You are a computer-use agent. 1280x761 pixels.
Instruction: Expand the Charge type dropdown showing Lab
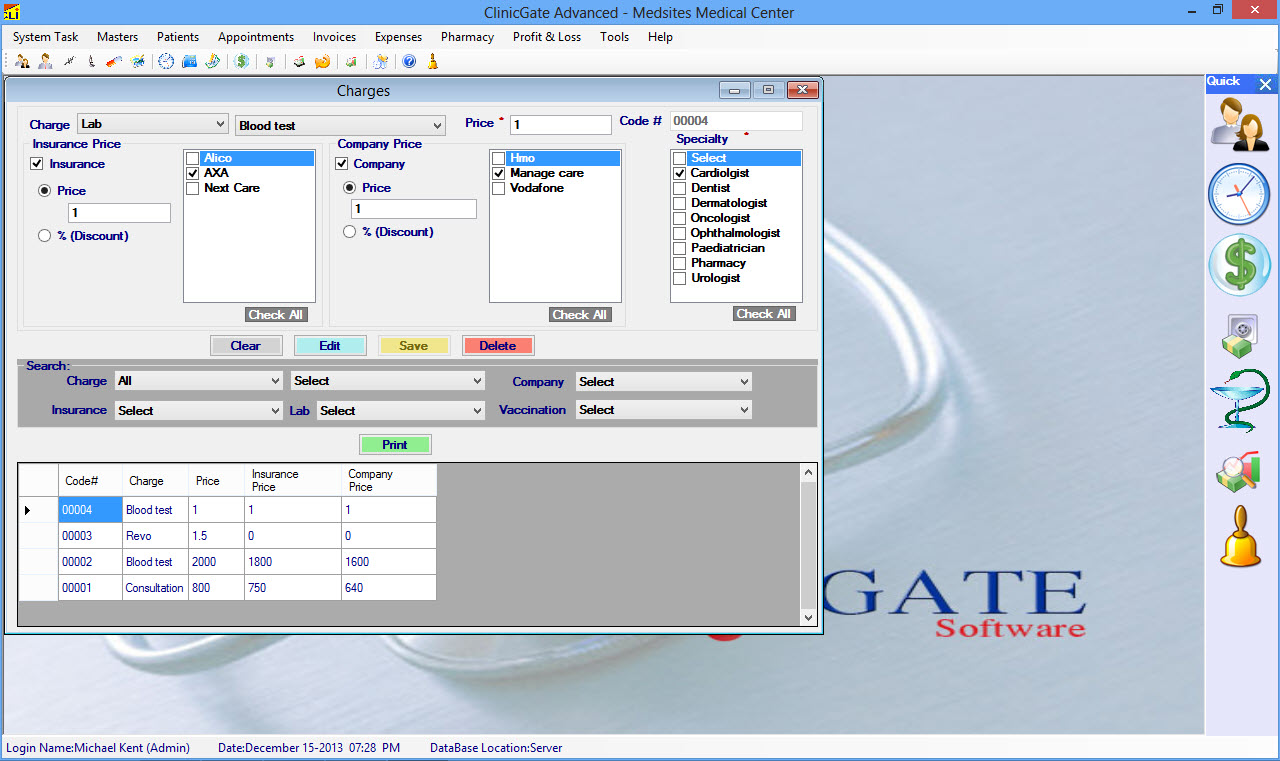pyautogui.click(x=153, y=124)
